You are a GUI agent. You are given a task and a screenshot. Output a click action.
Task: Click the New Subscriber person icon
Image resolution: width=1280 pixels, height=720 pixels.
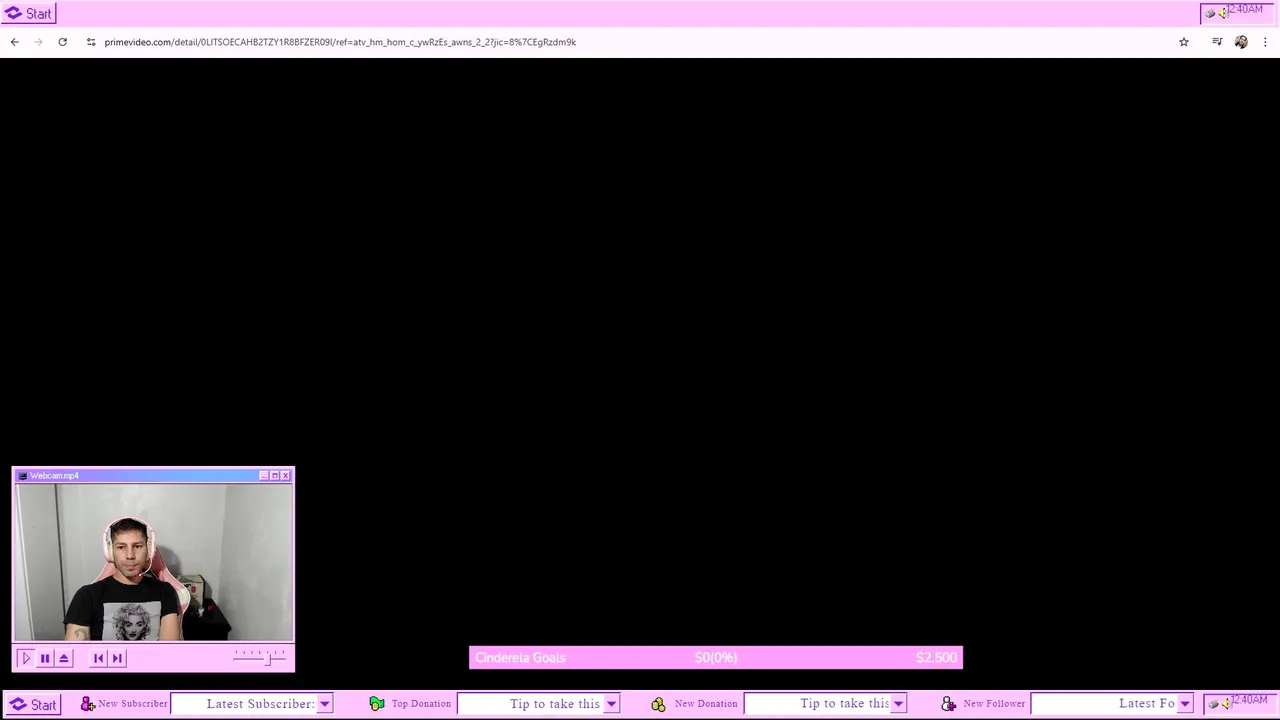tap(87, 704)
